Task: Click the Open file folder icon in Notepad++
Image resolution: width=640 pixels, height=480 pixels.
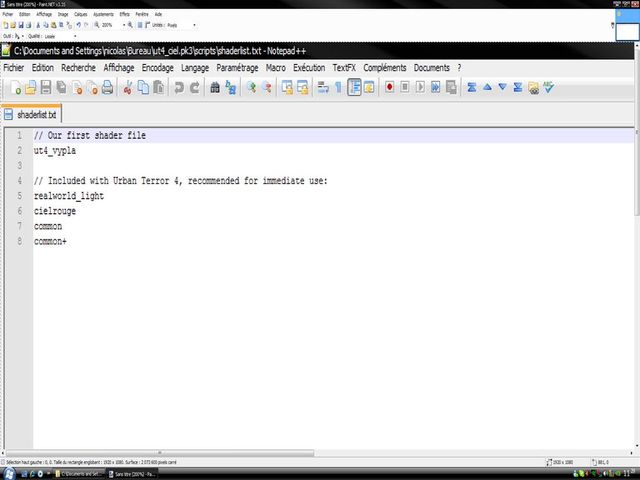Action: click(x=31, y=87)
